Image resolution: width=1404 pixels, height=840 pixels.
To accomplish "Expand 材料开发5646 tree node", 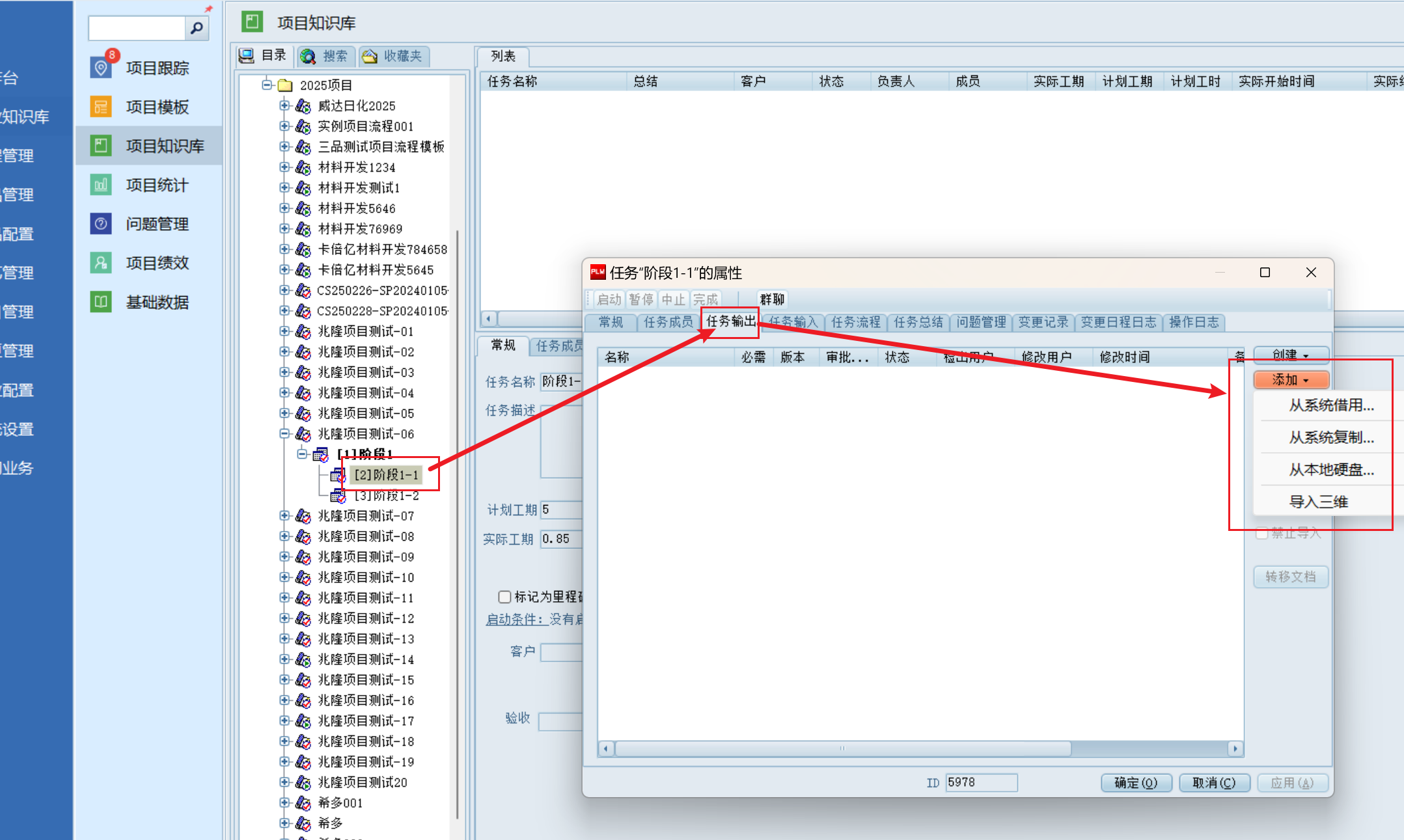I will pos(284,208).
